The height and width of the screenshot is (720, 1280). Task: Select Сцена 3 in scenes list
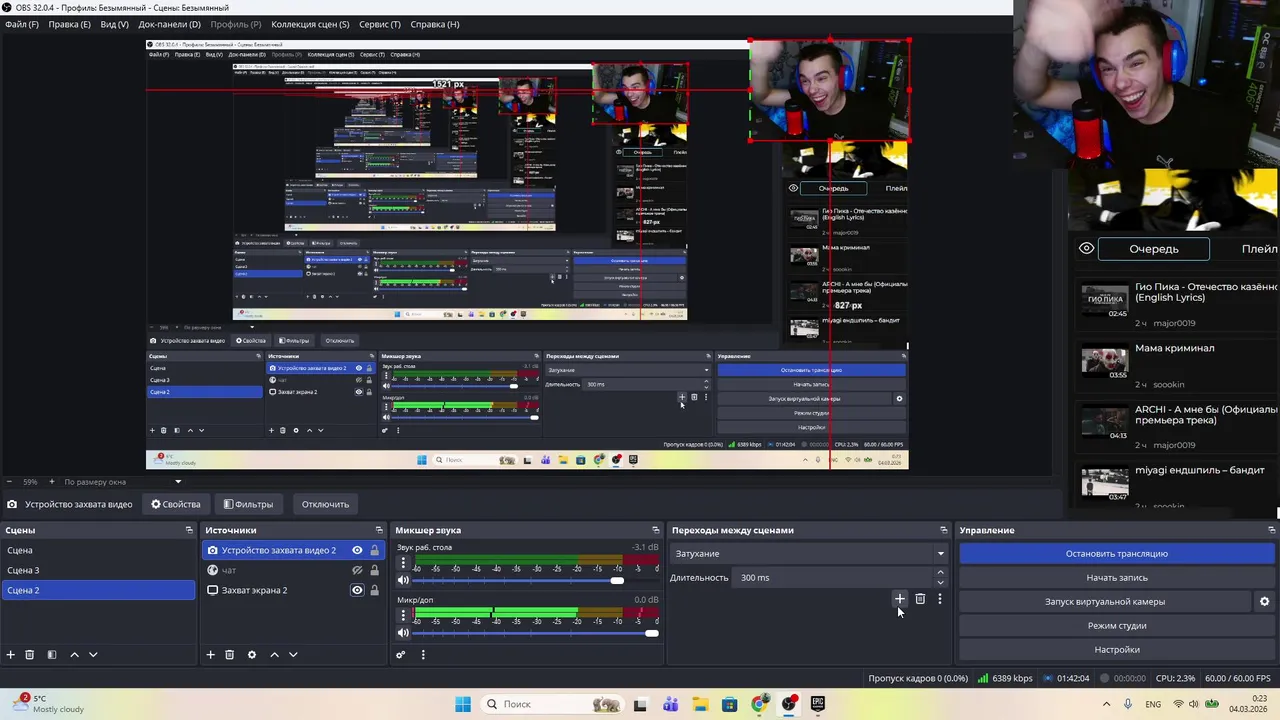tap(98, 570)
